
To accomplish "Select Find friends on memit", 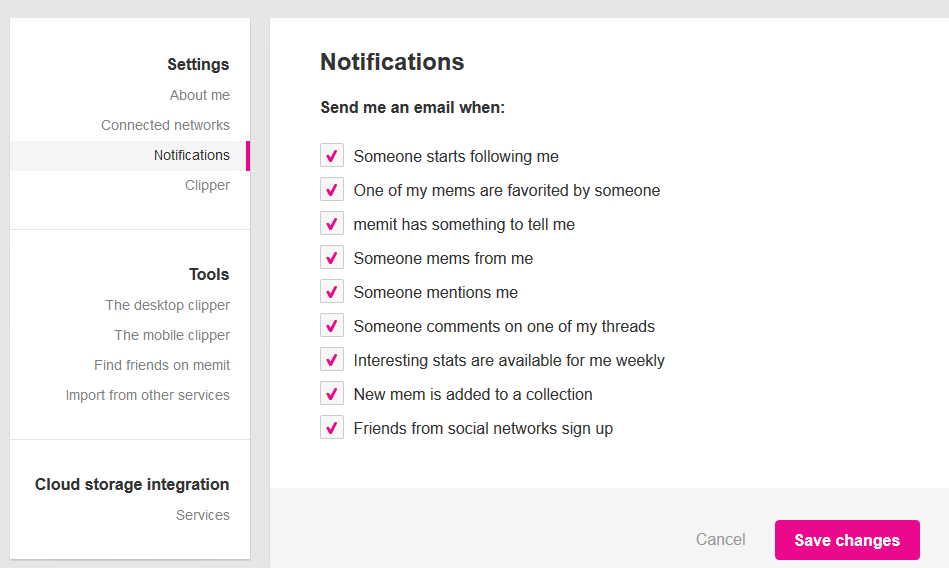I will [162, 365].
